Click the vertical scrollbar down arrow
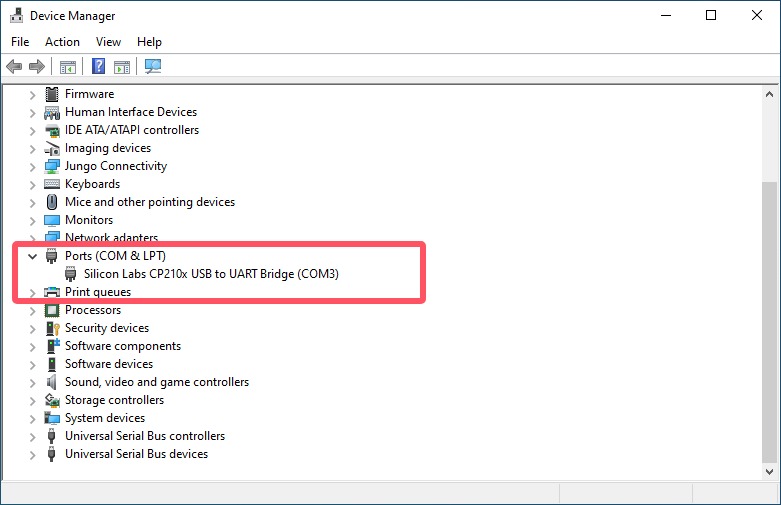This screenshot has width=781, height=505. point(768,471)
